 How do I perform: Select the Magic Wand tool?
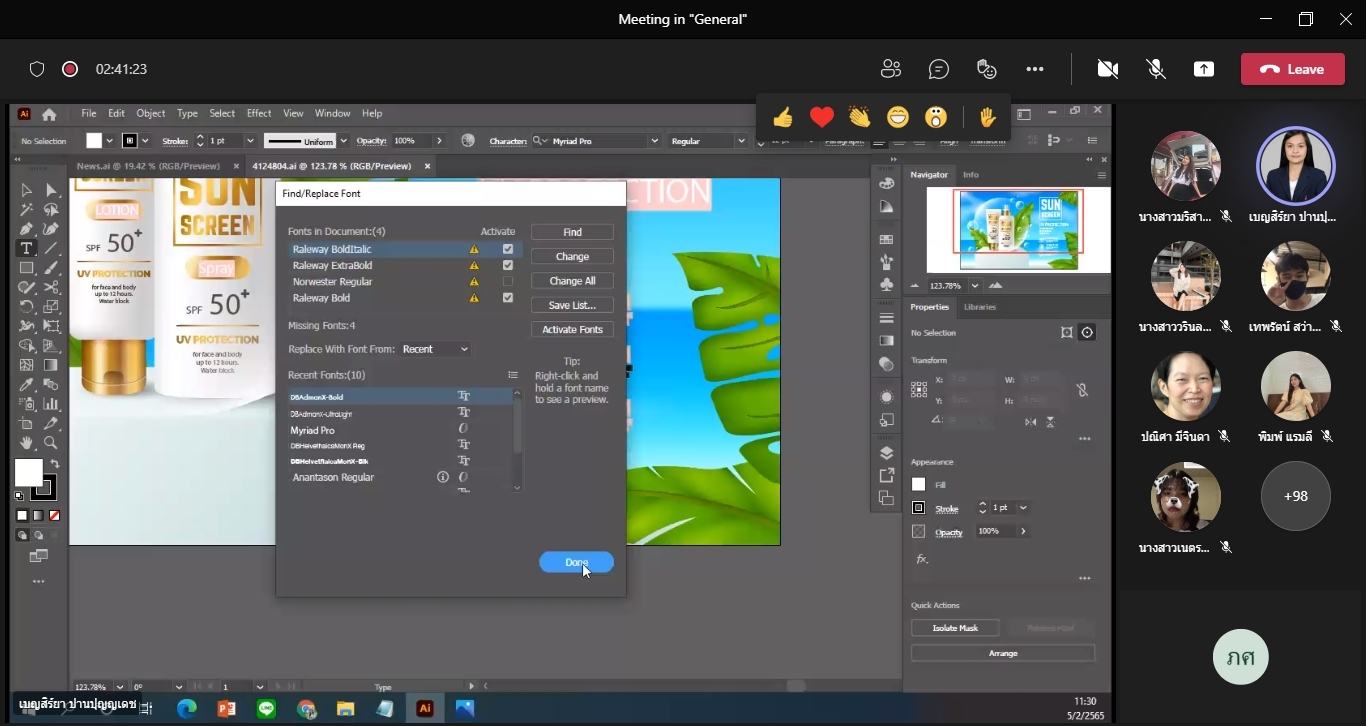(27, 210)
